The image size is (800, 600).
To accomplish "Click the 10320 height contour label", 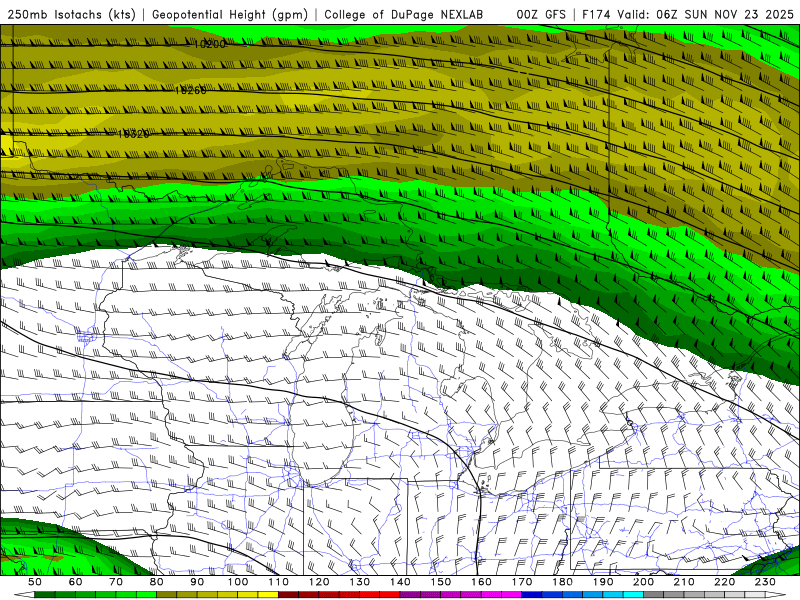I will coord(133,134).
